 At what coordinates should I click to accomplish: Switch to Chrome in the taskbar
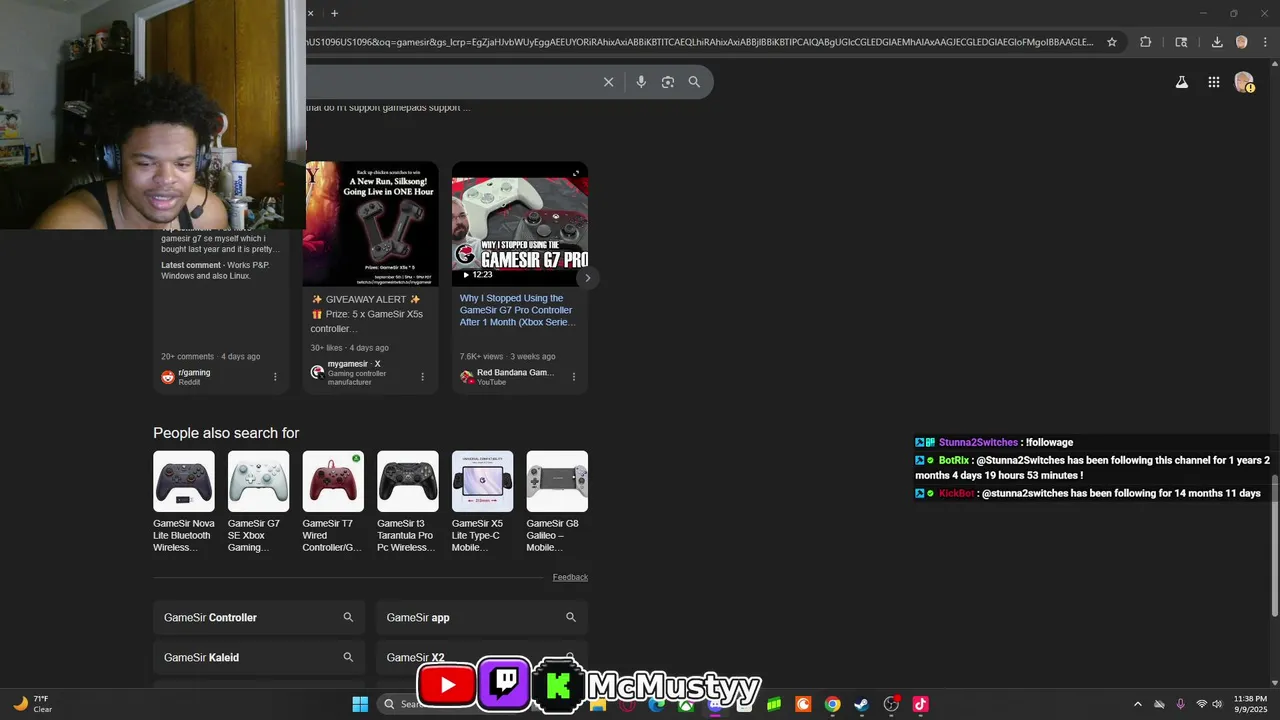[x=832, y=704]
